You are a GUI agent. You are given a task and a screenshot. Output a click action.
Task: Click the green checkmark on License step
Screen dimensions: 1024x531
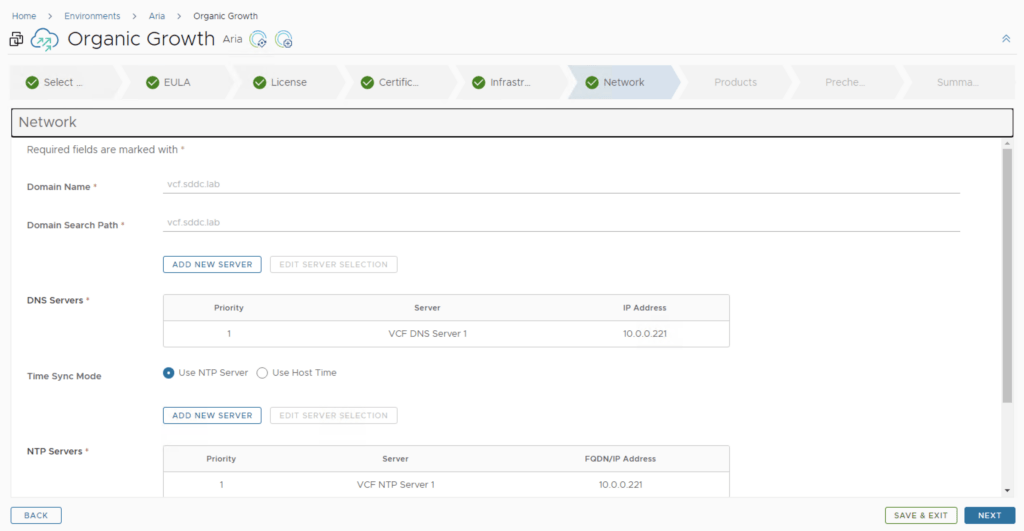coord(260,82)
